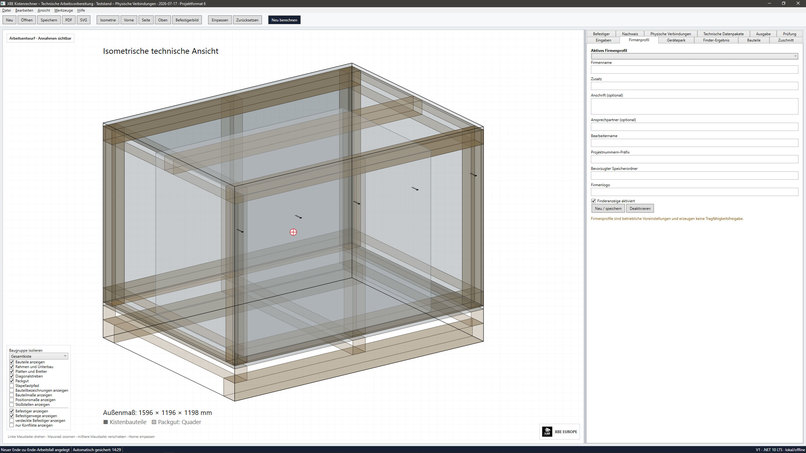Toggle Befestiger anzeigen checkbox
Screen dimensions: 806x453
[x=12, y=411]
